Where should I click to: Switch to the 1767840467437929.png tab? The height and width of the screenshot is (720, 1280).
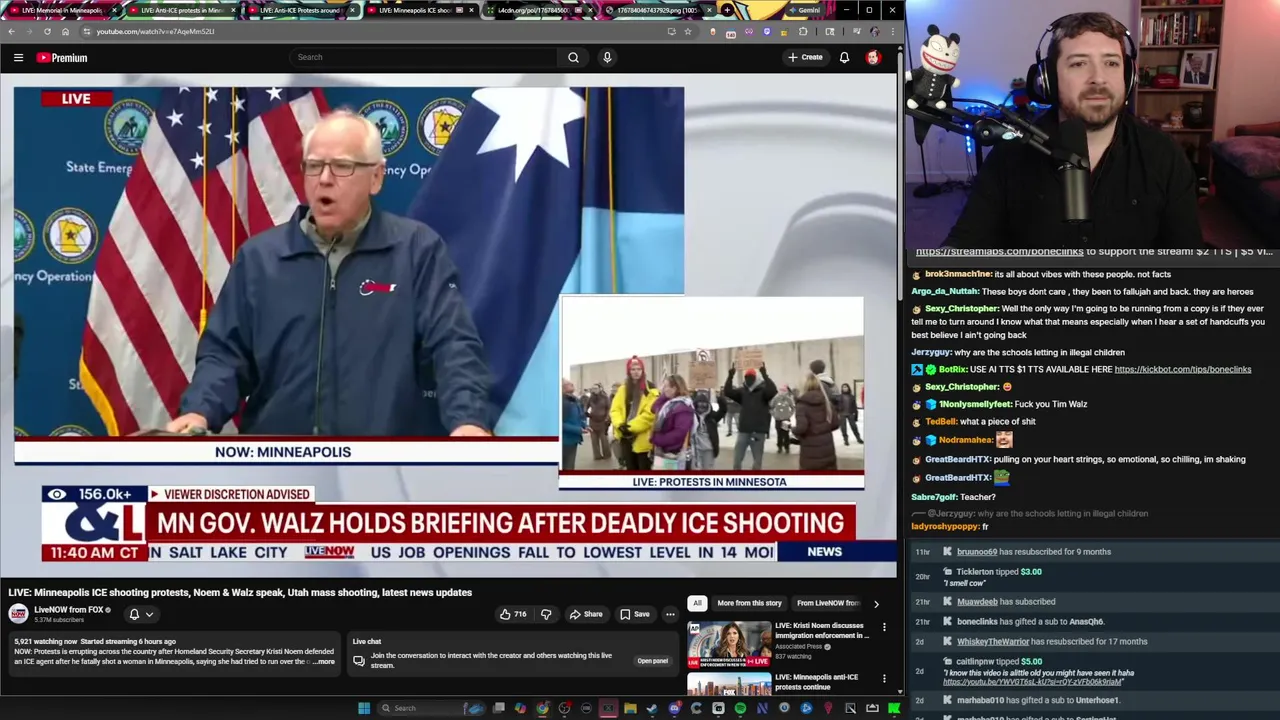pos(659,10)
